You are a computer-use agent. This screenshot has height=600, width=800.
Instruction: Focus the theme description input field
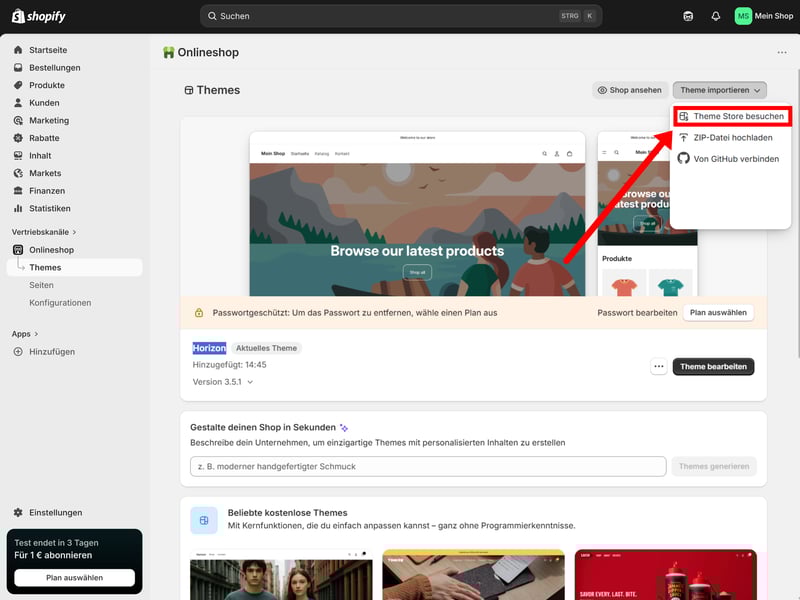click(x=428, y=466)
